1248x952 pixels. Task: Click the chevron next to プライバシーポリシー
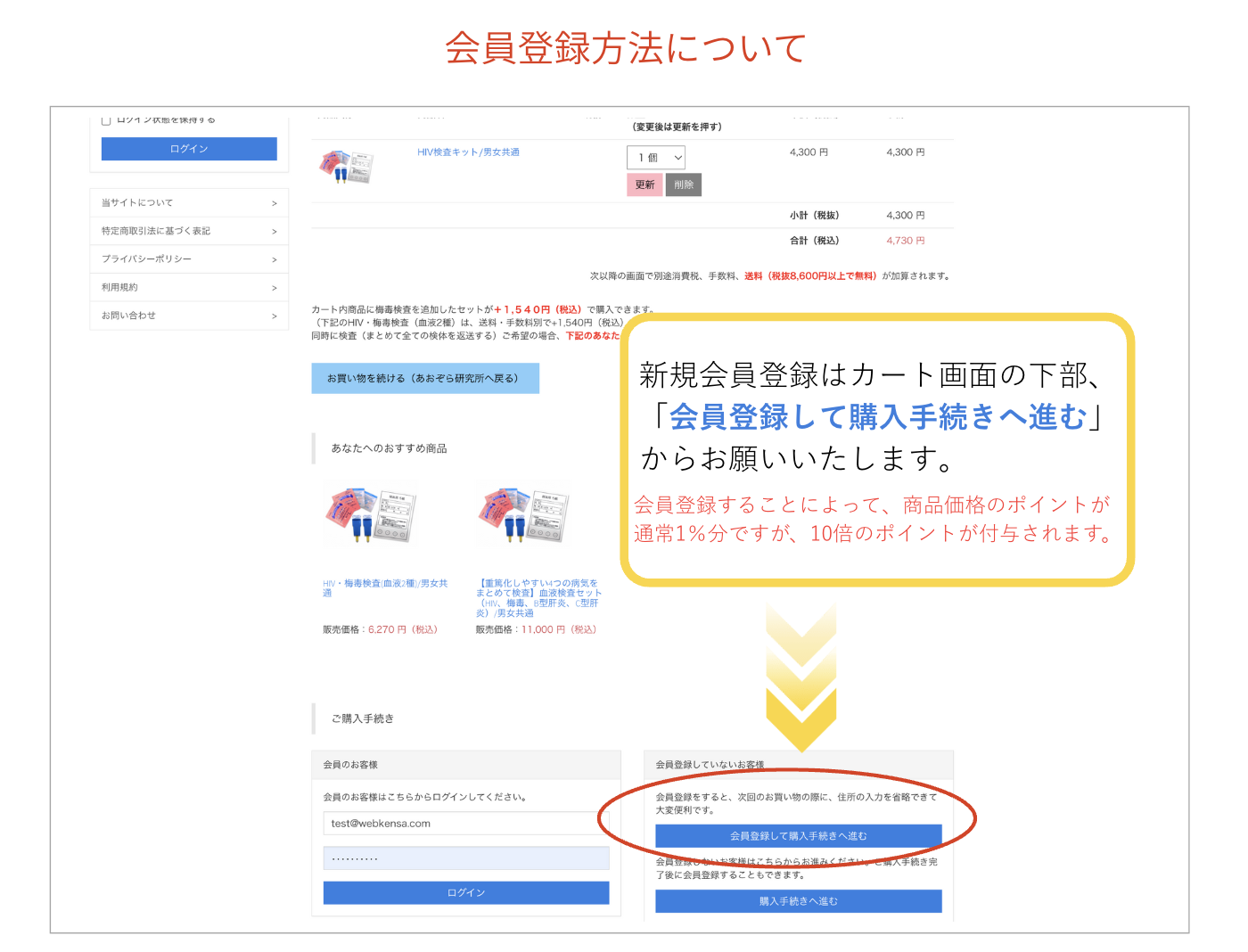274,259
